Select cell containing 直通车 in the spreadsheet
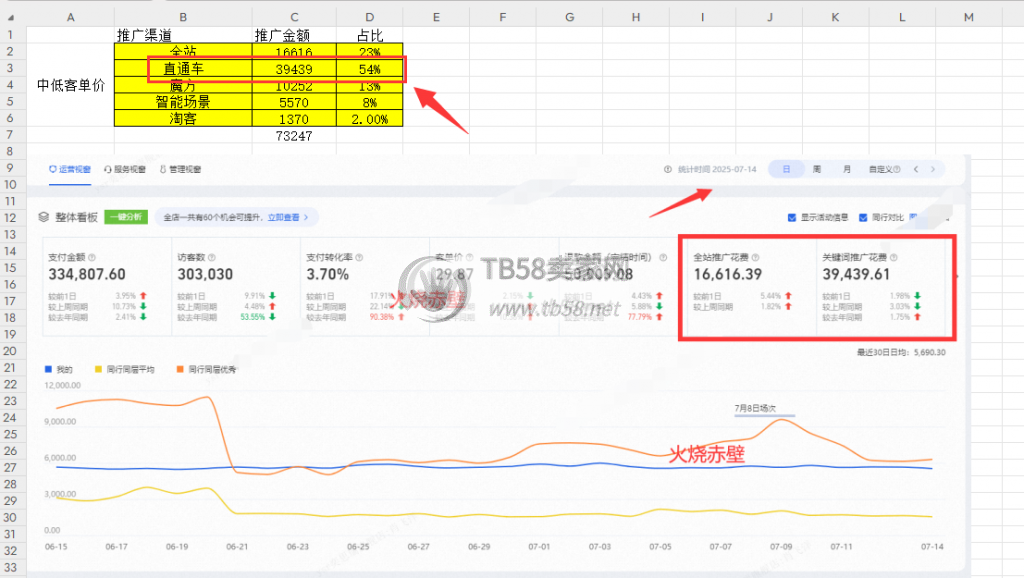Viewport: 1024px width, 578px height. (x=183, y=69)
